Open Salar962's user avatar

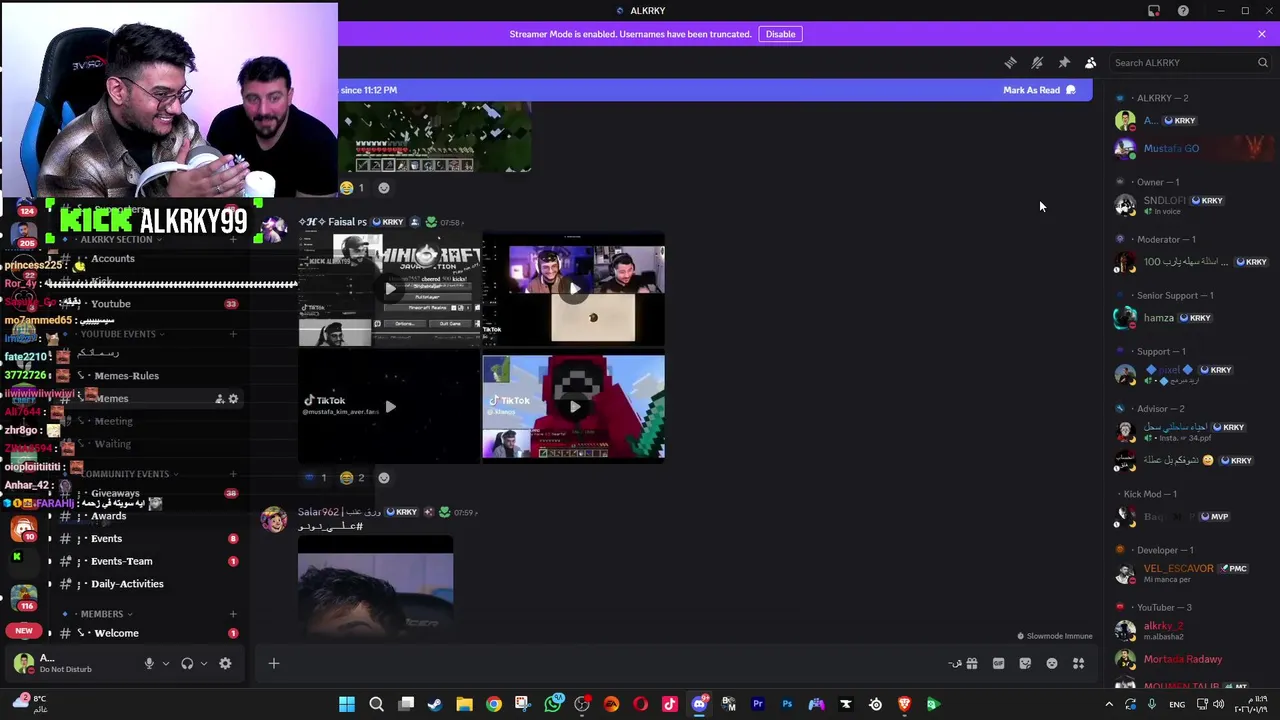[x=274, y=520]
